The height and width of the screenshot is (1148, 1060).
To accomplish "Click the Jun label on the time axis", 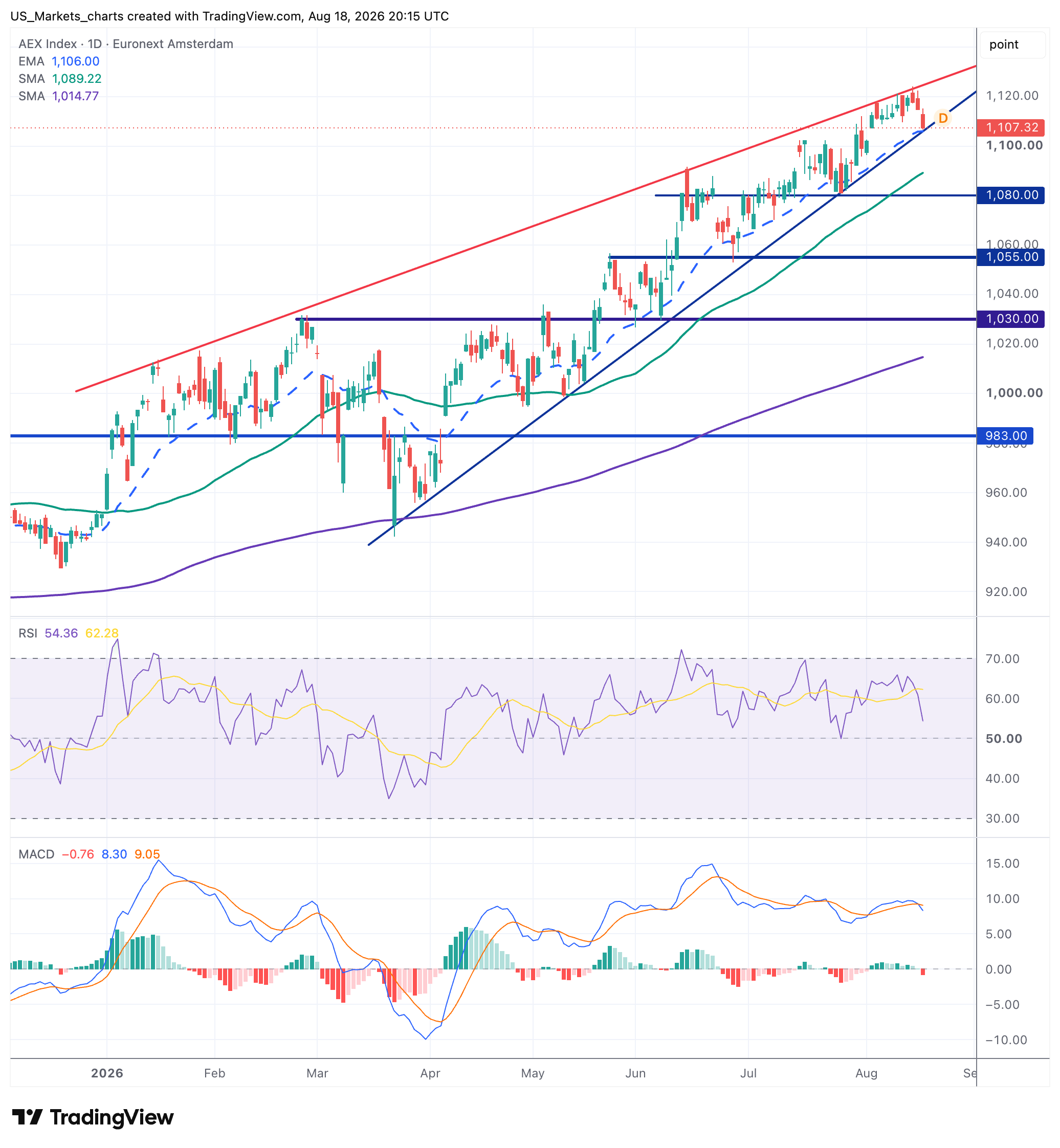I will (x=635, y=1073).
